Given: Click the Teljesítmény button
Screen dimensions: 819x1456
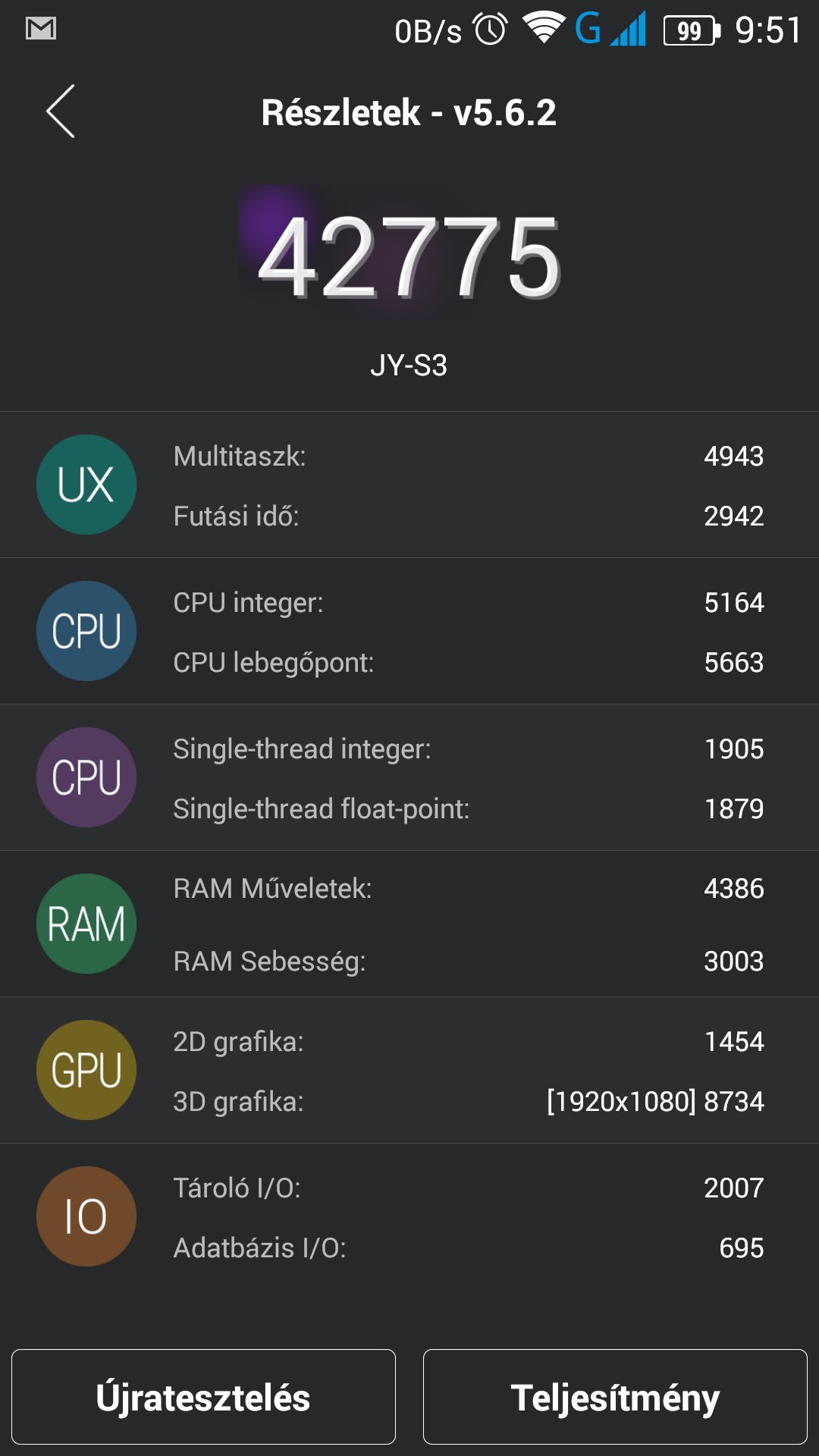Looking at the screenshot, I should click(615, 1397).
